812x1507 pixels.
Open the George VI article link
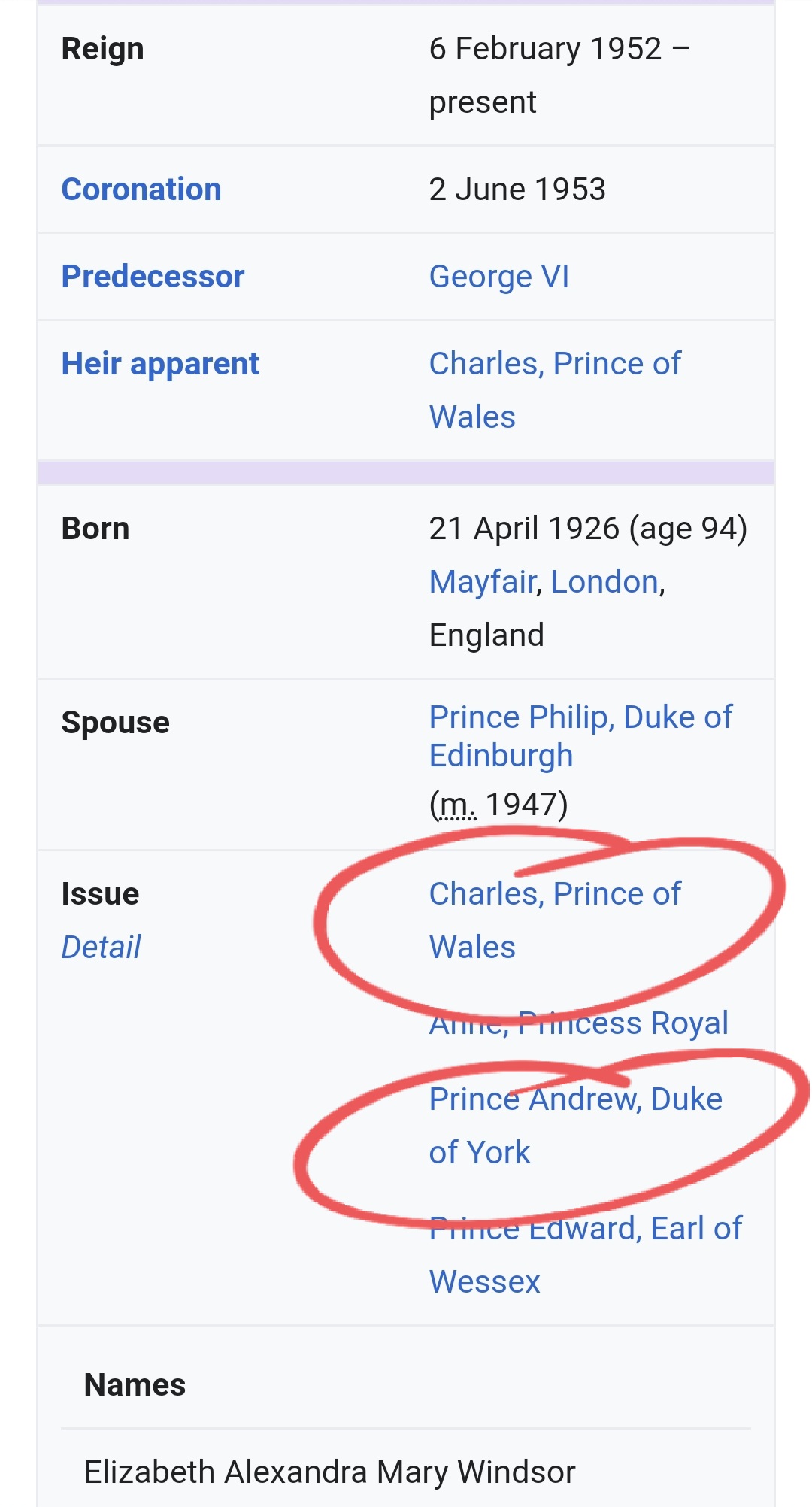click(498, 277)
